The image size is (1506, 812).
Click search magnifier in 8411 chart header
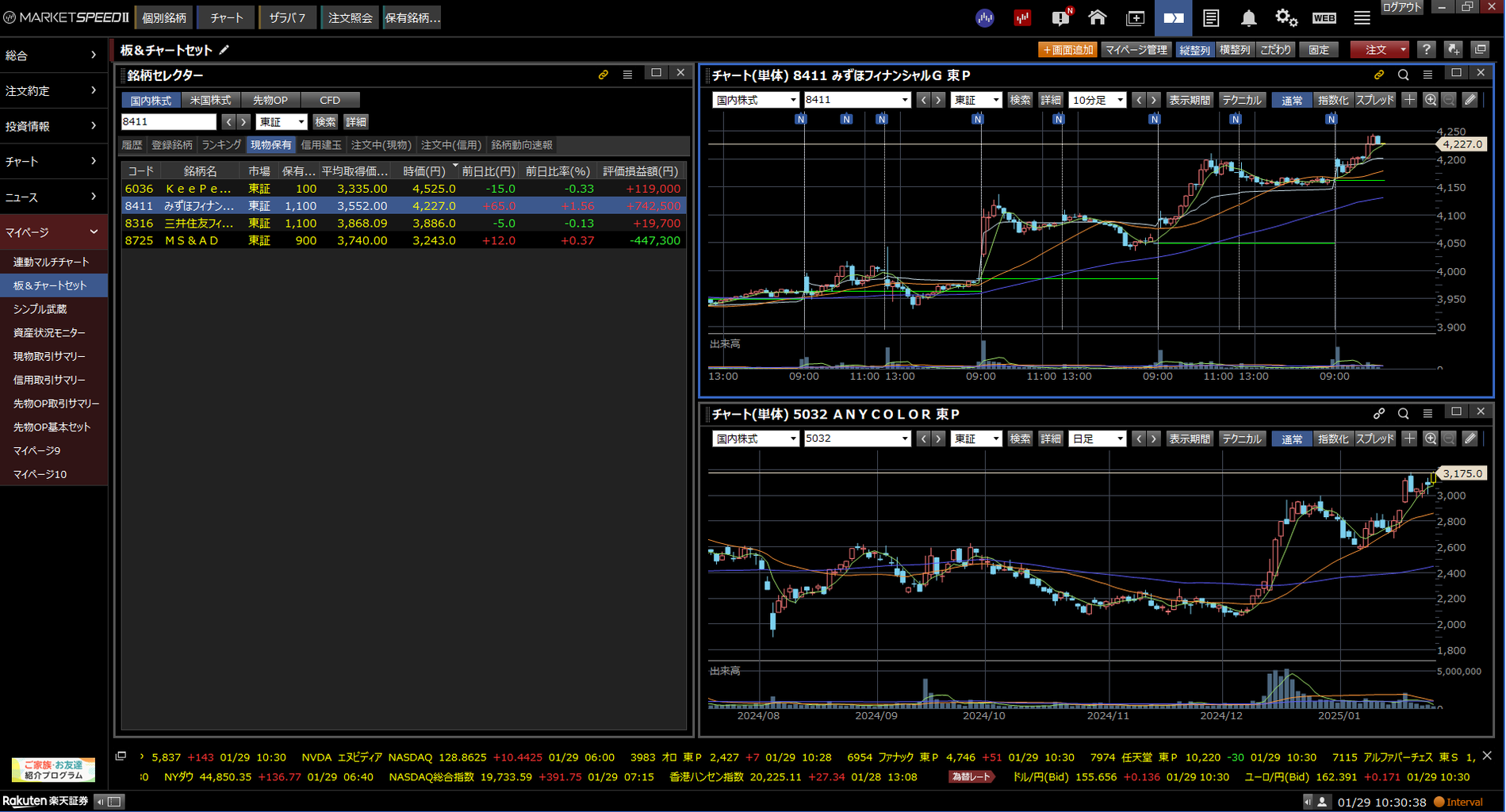(x=1404, y=75)
